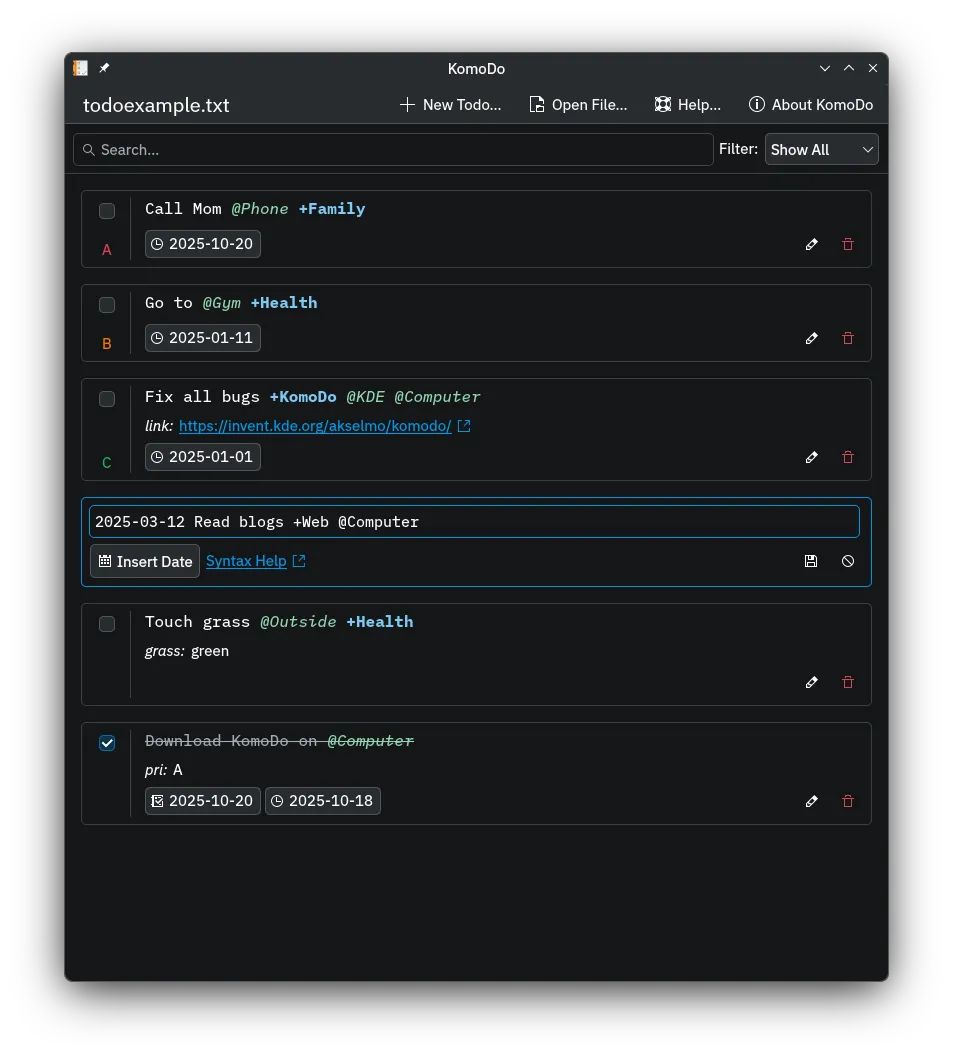Open About KomoDo
The height and width of the screenshot is (1058, 953).
tap(811, 104)
